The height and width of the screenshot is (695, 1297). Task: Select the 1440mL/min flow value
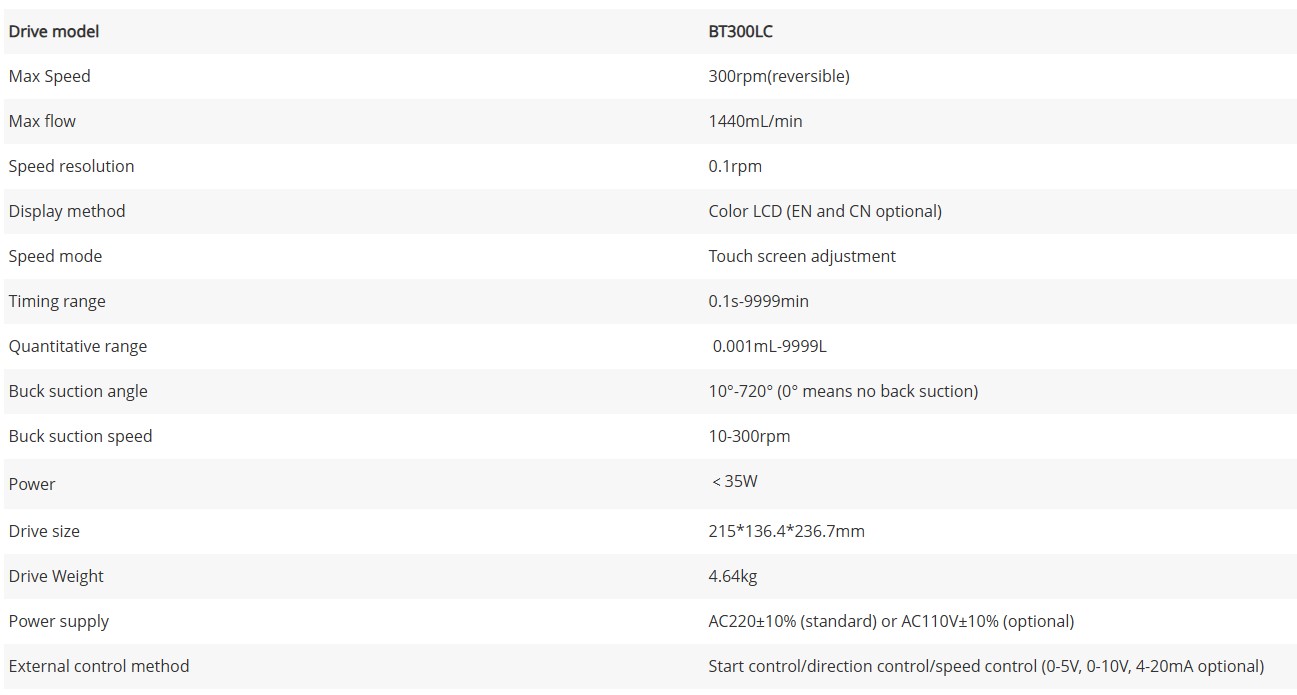coord(756,121)
